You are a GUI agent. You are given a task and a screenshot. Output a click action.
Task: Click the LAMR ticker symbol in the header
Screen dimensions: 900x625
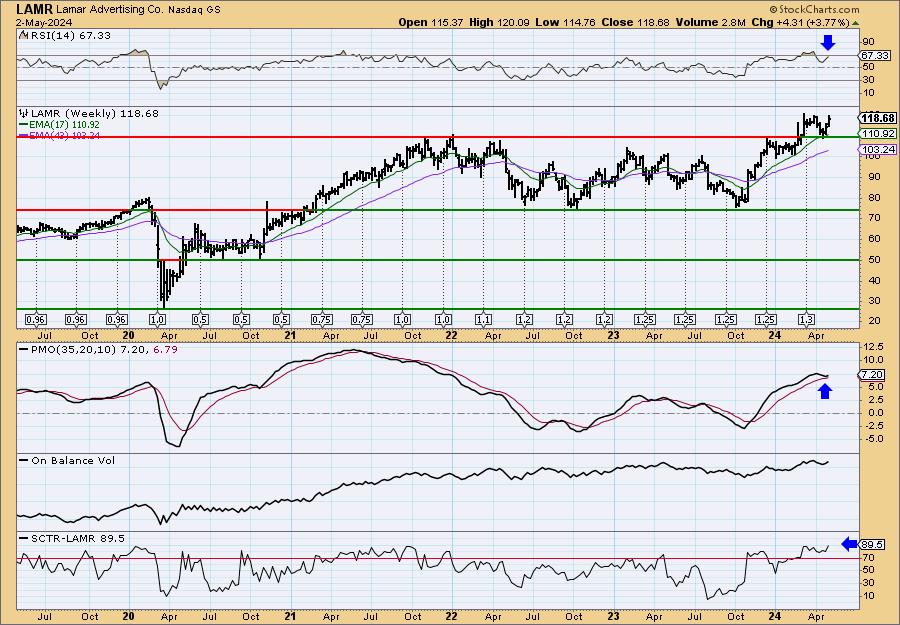34,9
